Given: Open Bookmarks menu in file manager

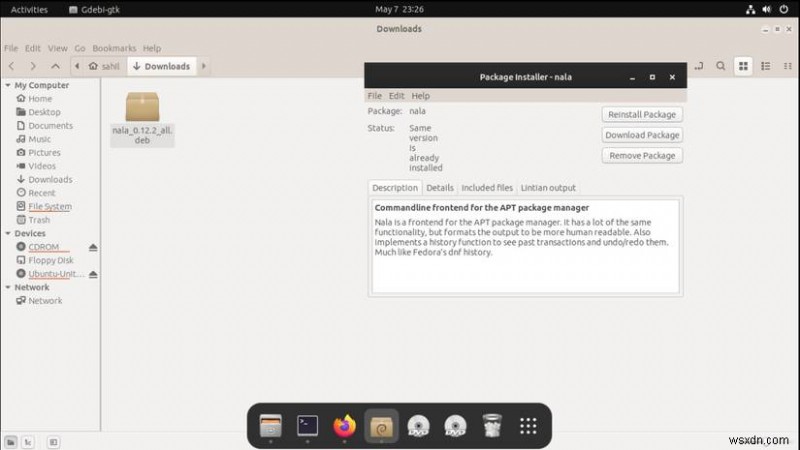Looking at the screenshot, I should (114, 48).
